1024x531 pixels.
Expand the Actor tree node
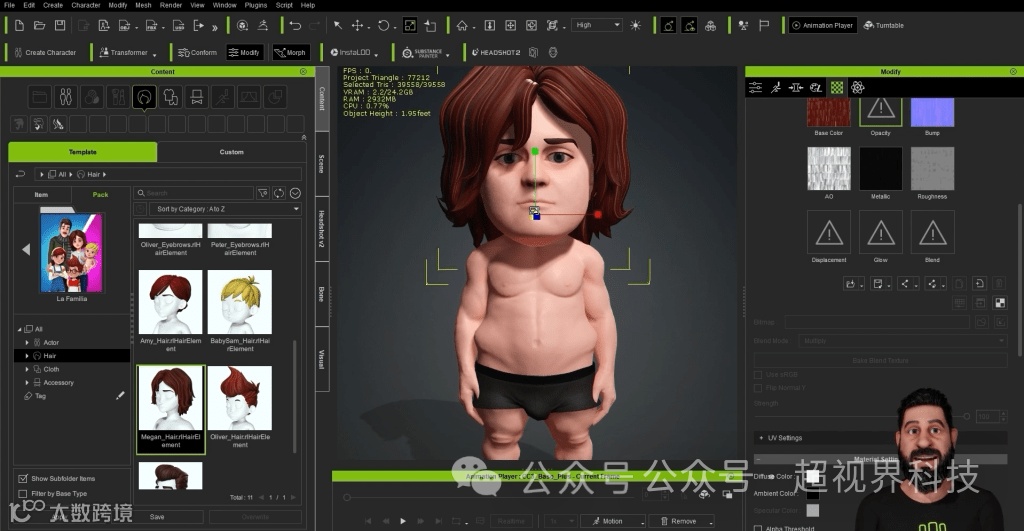coord(27,342)
